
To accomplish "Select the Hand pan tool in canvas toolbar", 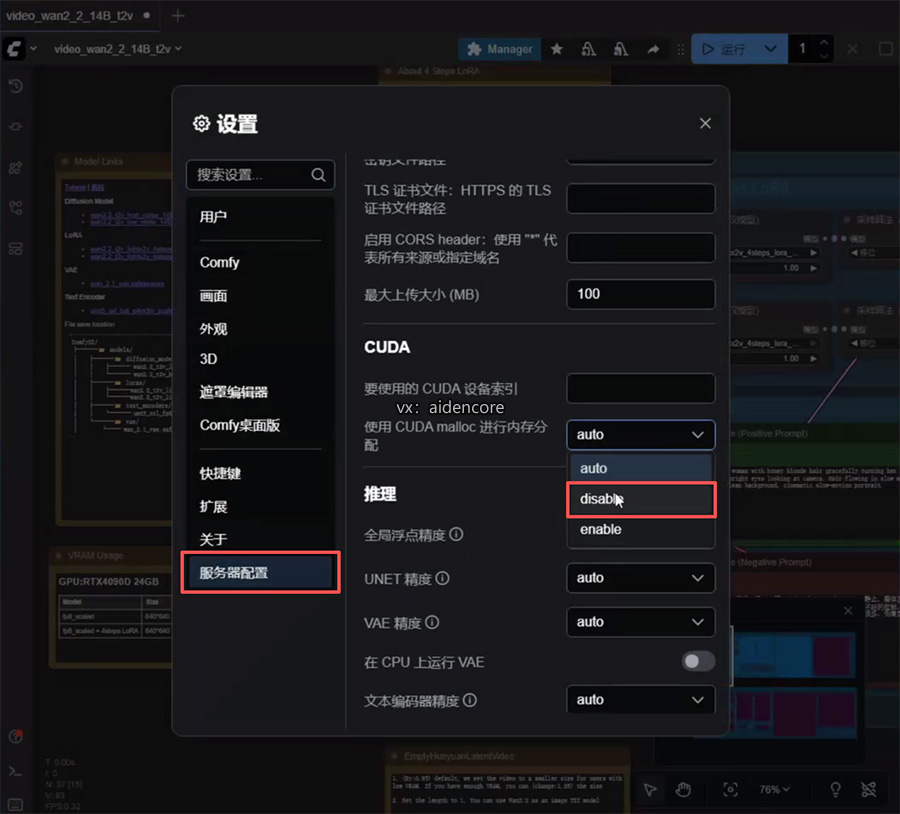I will (x=684, y=789).
